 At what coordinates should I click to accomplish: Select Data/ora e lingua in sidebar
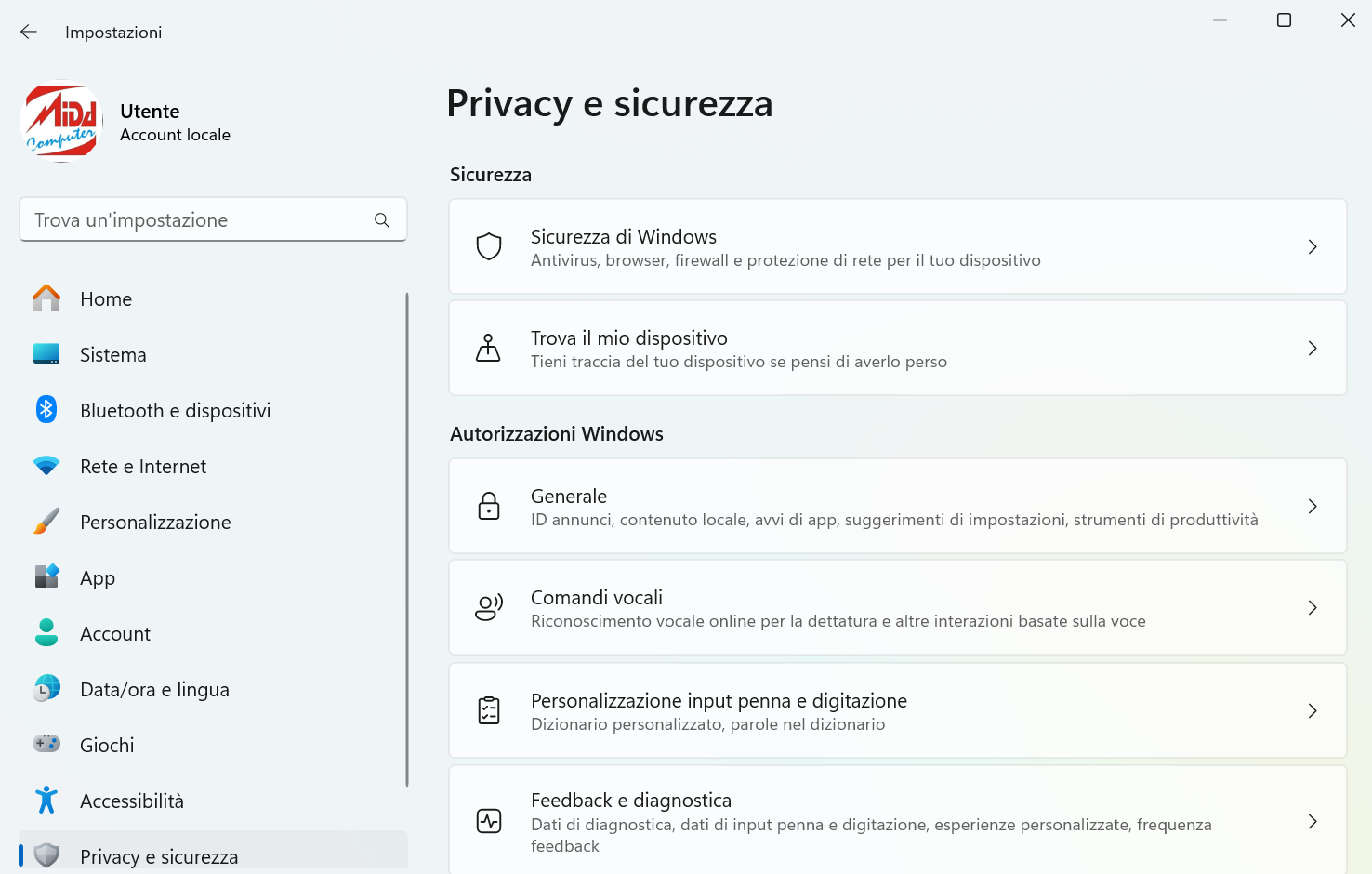(213, 690)
